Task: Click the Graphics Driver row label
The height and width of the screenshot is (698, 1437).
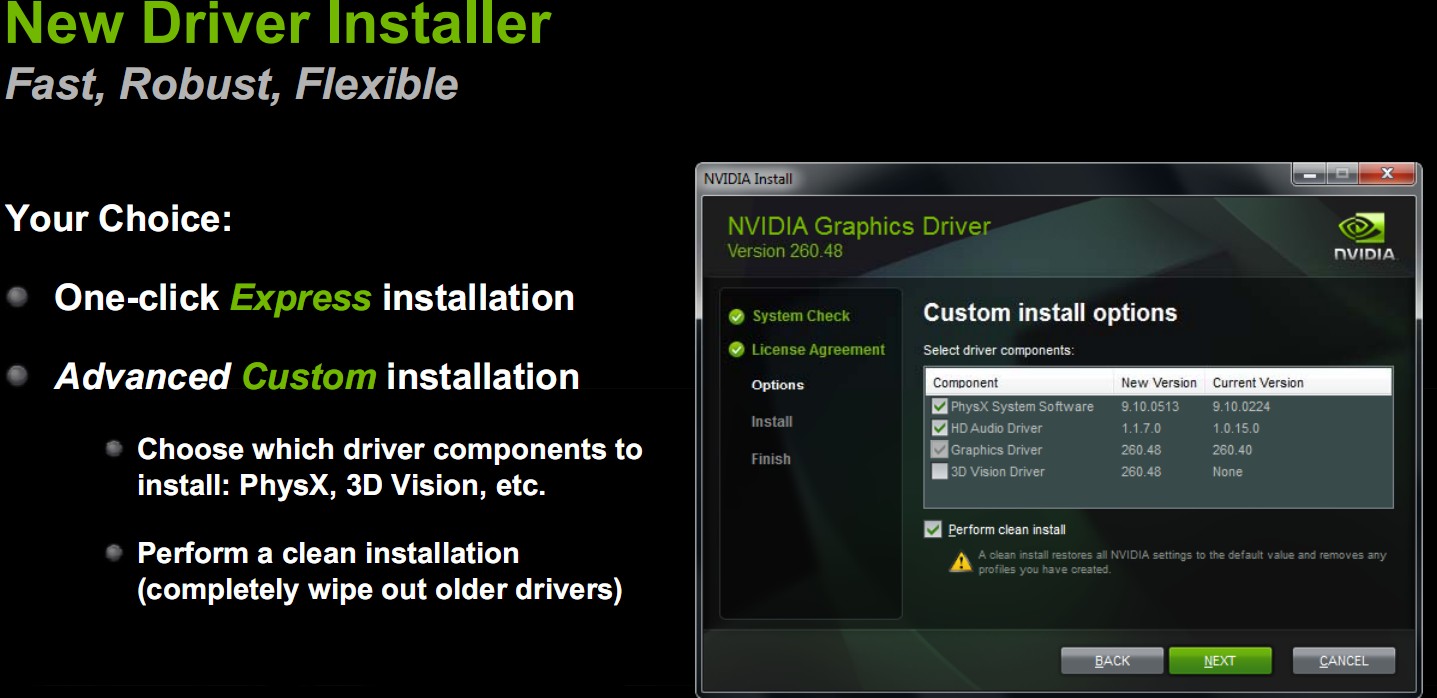Action: coord(996,450)
